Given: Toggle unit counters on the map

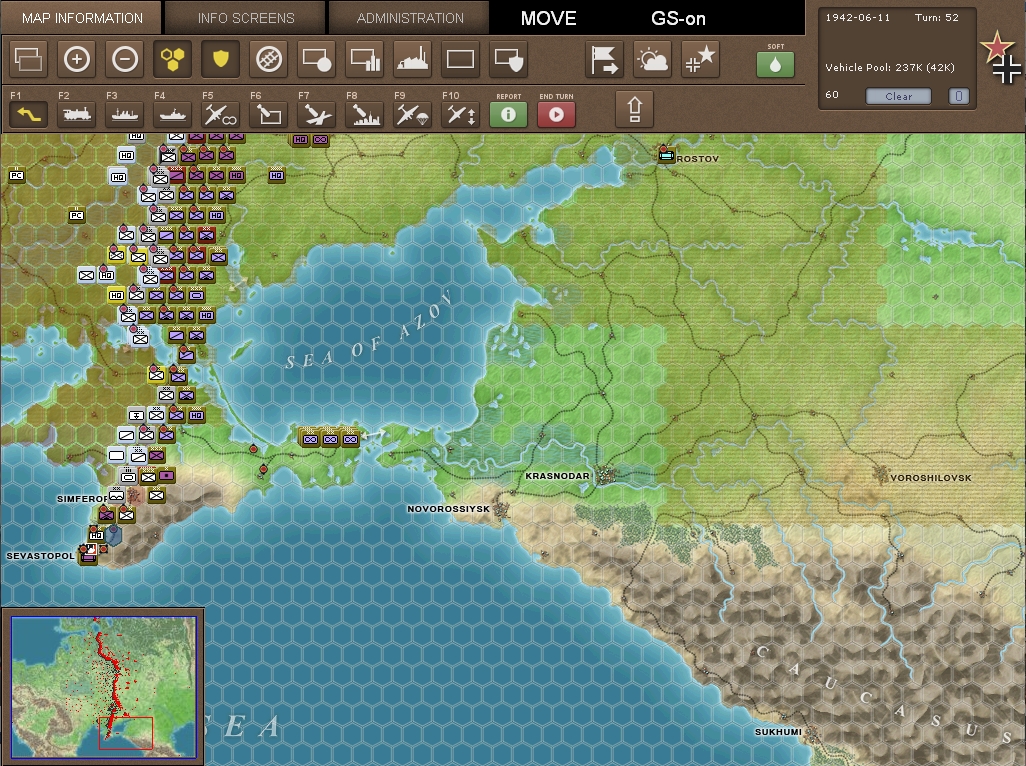Looking at the screenshot, I should [x=28, y=60].
